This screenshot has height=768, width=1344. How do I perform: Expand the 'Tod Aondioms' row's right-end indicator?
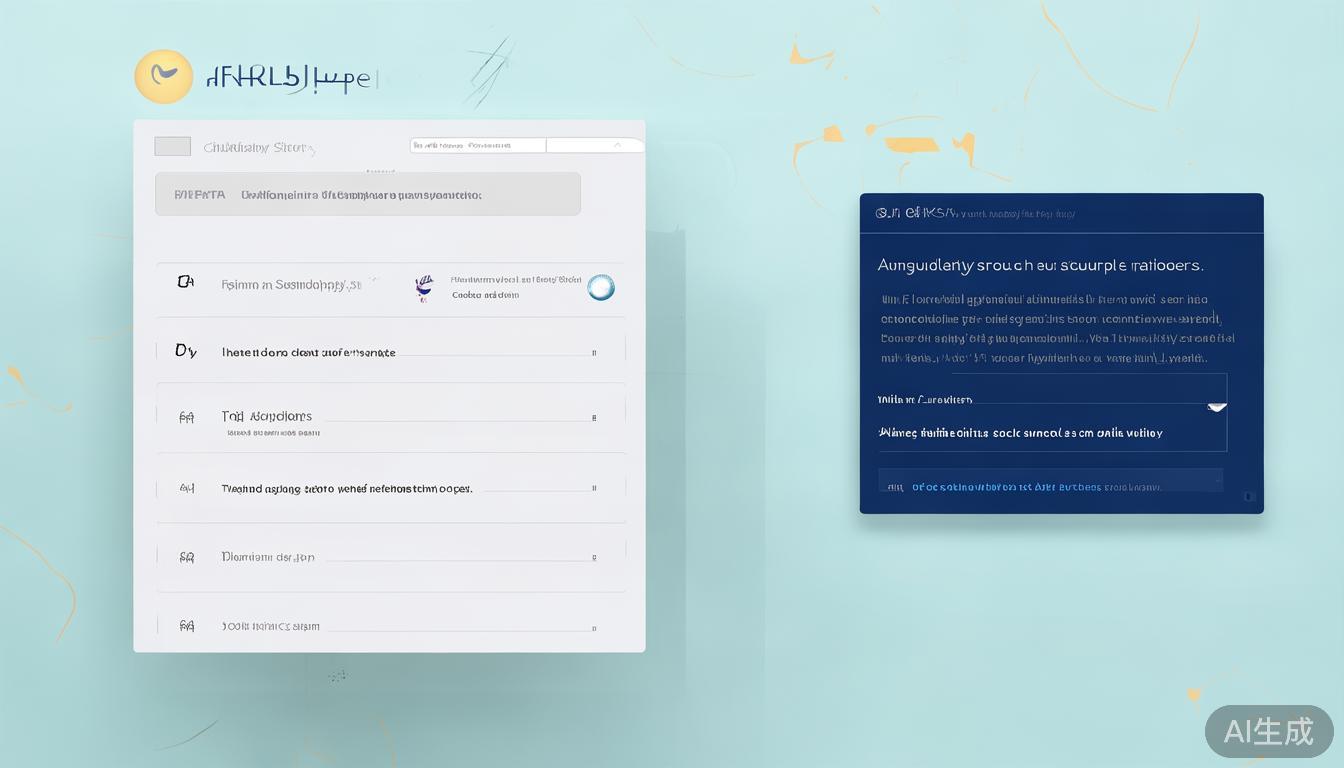click(x=594, y=418)
